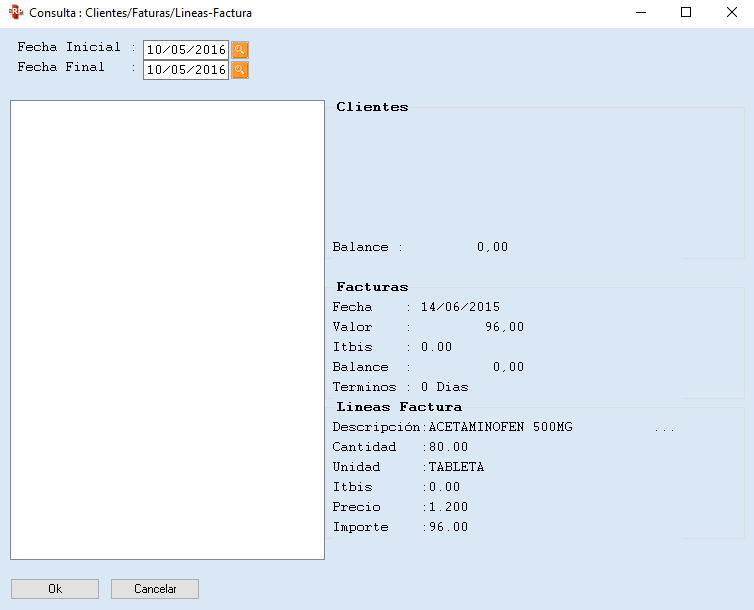Click the ellipsis after the Descripción value
The width and height of the screenshot is (754, 610).
tap(664, 428)
